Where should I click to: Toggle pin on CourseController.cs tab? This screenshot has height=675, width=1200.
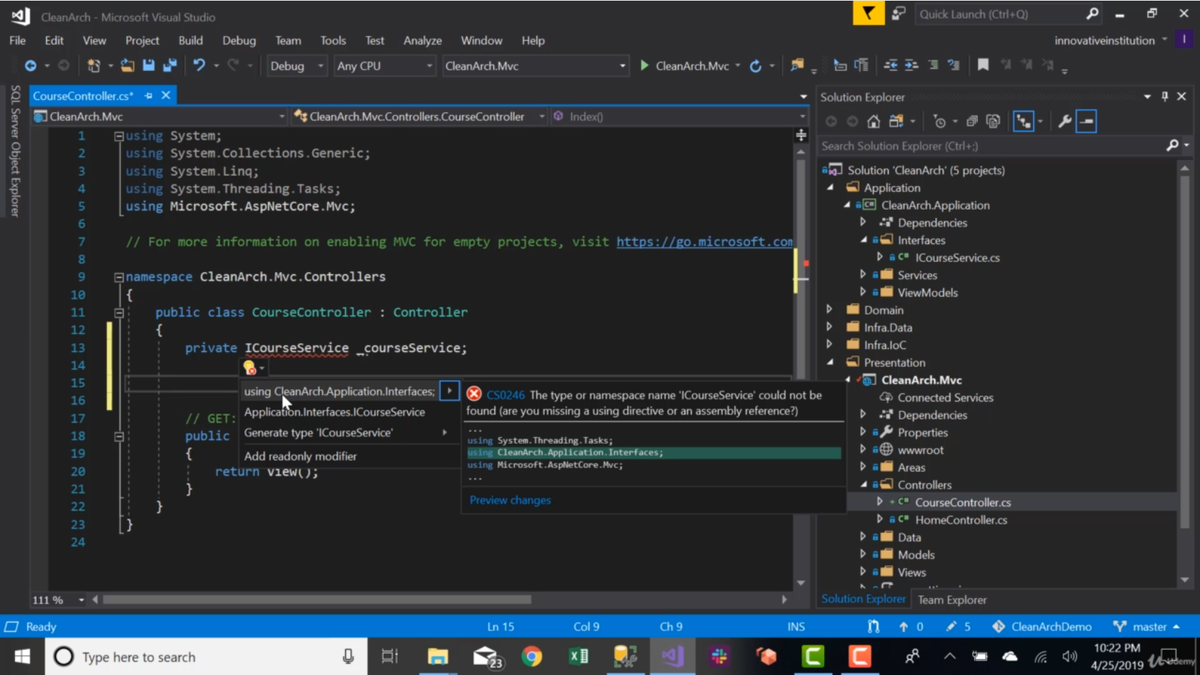click(x=149, y=96)
